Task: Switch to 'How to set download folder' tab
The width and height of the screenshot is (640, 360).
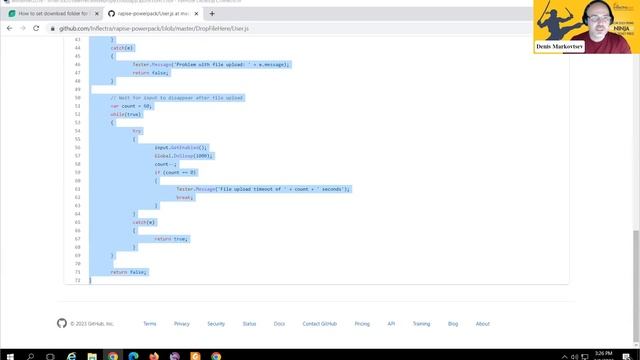Action: pyautogui.click(x=53, y=13)
